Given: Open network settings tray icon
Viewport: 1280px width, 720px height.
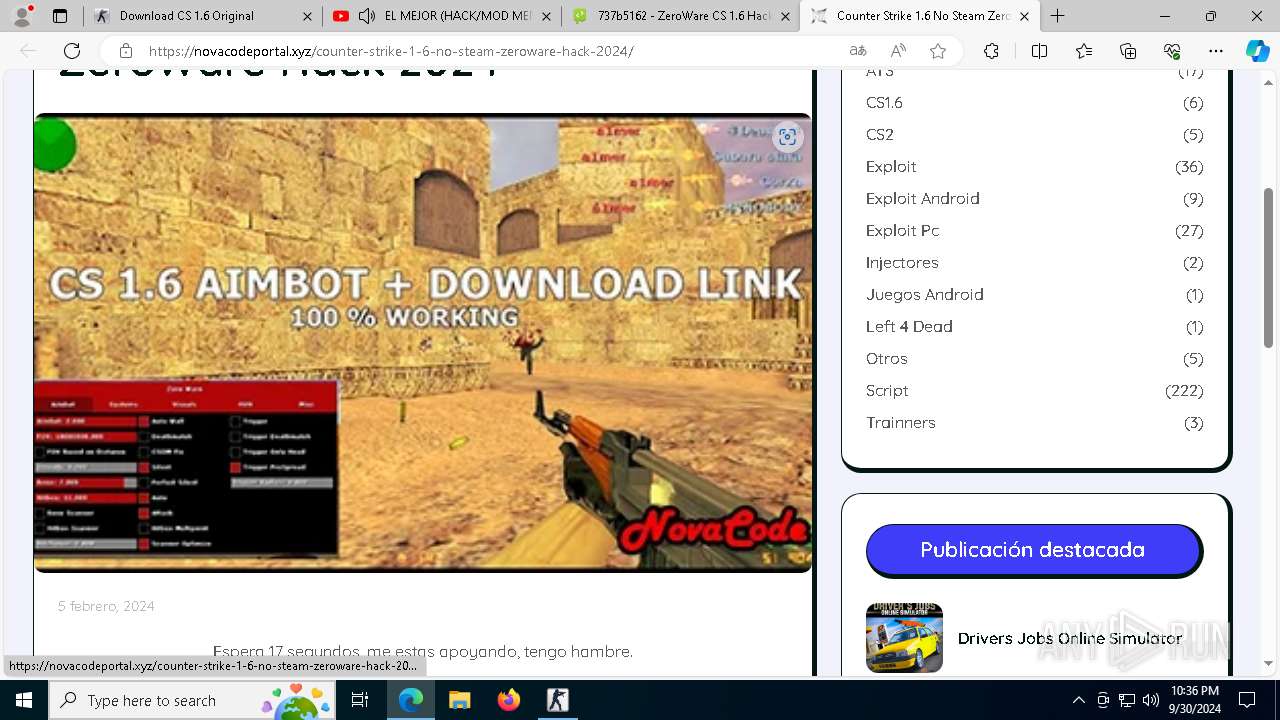Looking at the screenshot, I should pyautogui.click(x=1127, y=700).
